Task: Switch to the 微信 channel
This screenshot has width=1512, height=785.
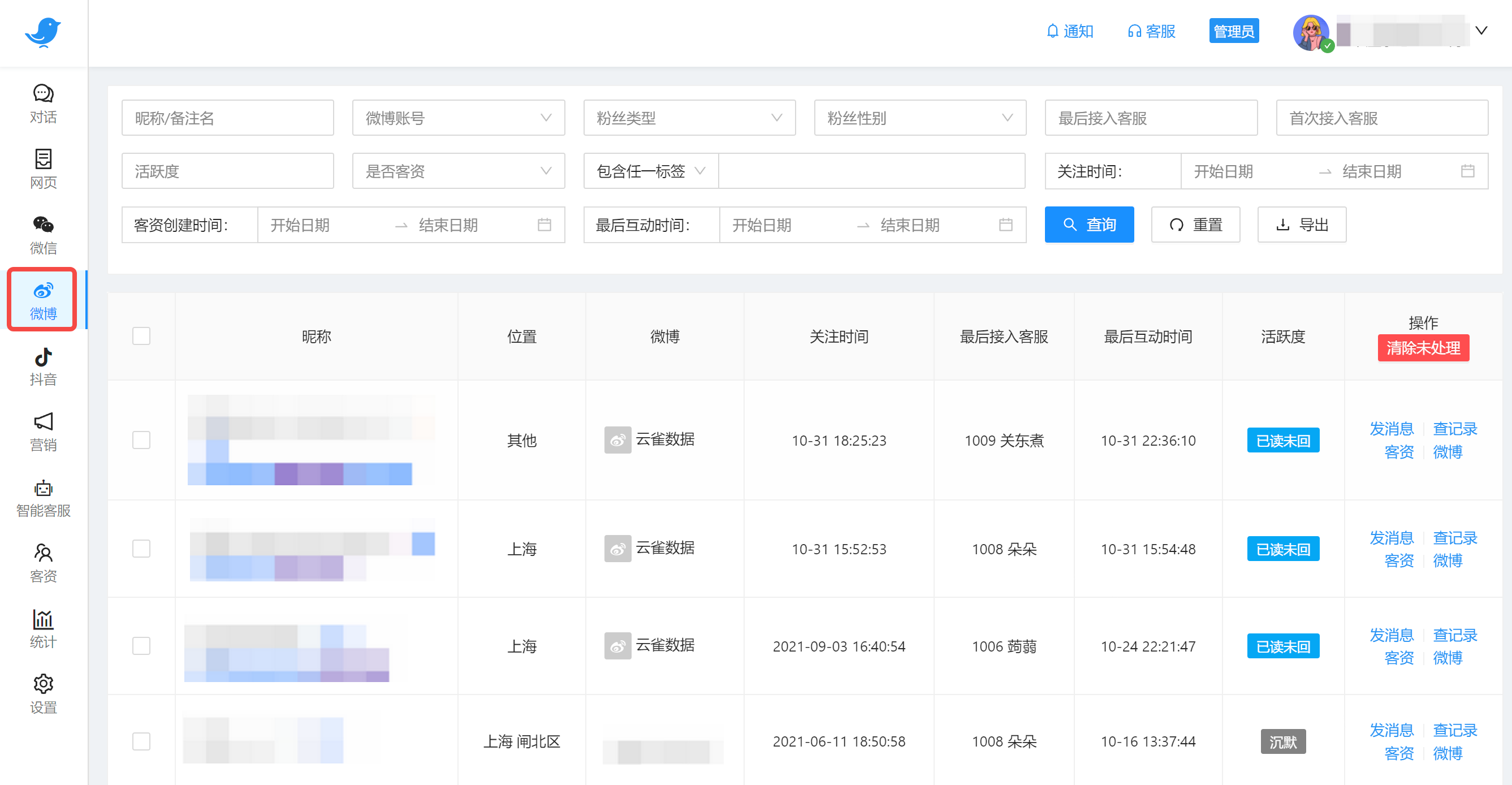Action: (43, 234)
